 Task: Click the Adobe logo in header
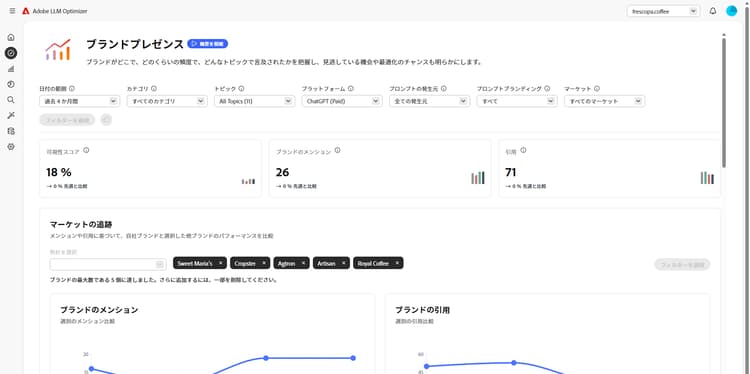[x=26, y=11]
